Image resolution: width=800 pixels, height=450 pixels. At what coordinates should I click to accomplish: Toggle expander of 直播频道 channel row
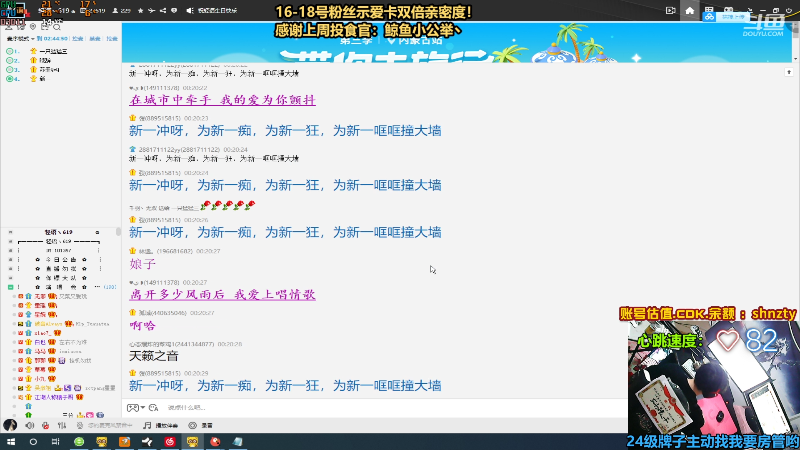point(10,268)
